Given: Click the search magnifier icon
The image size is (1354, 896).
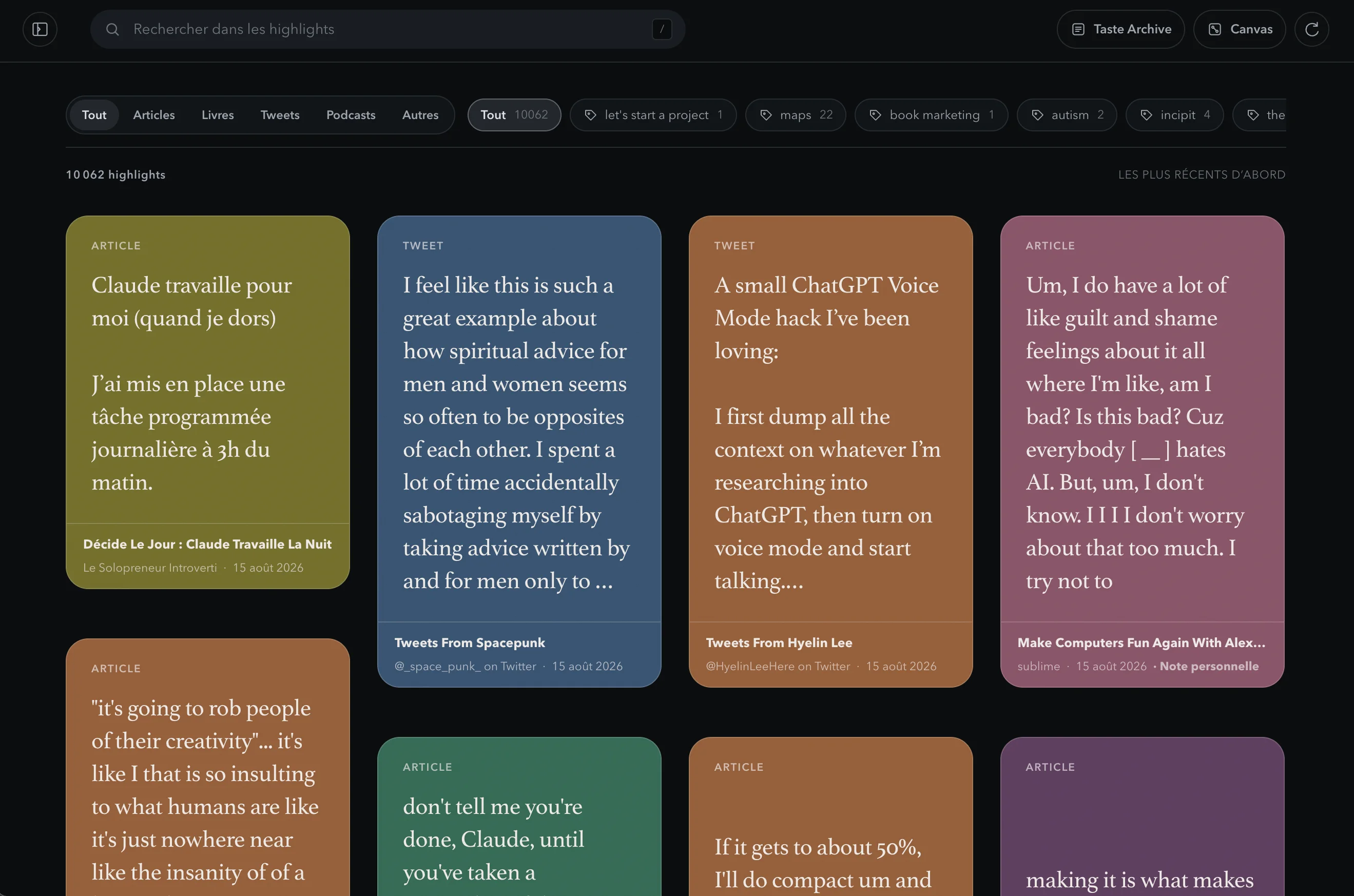Looking at the screenshot, I should [x=112, y=29].
